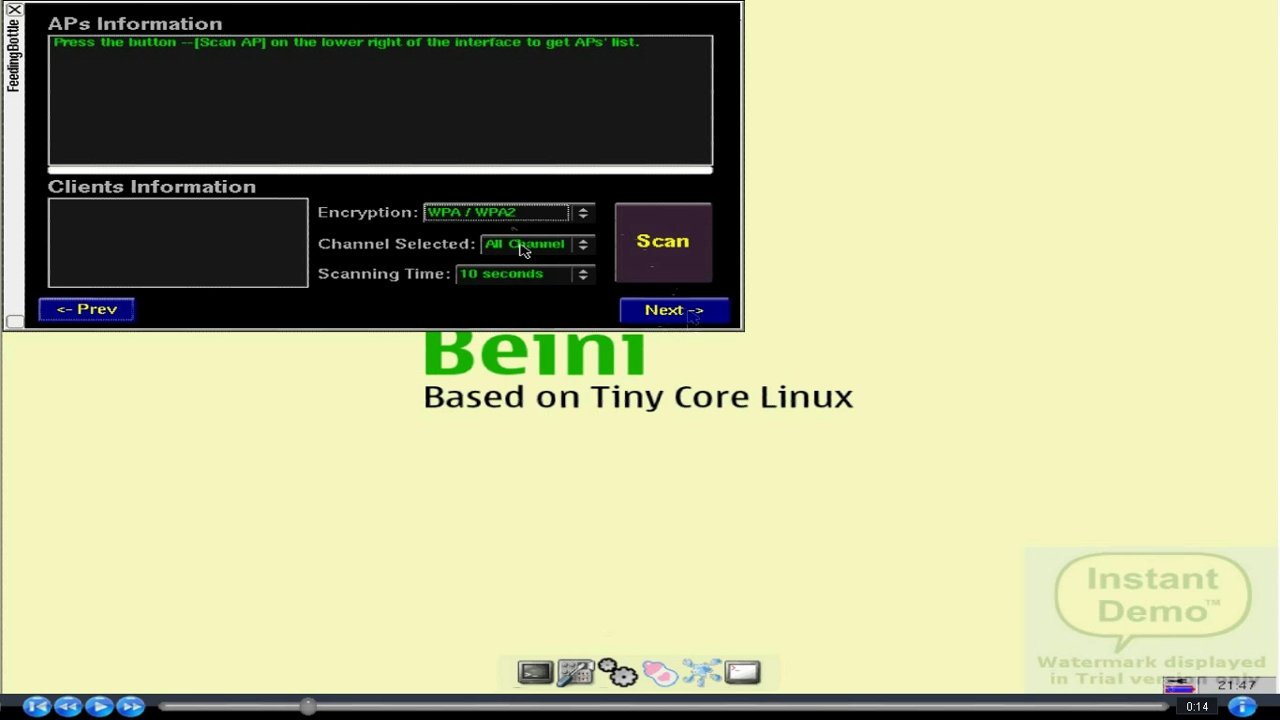Click the 0:14 playback time display
The height and width of the screenshot is (720, 1280).
1197,707
